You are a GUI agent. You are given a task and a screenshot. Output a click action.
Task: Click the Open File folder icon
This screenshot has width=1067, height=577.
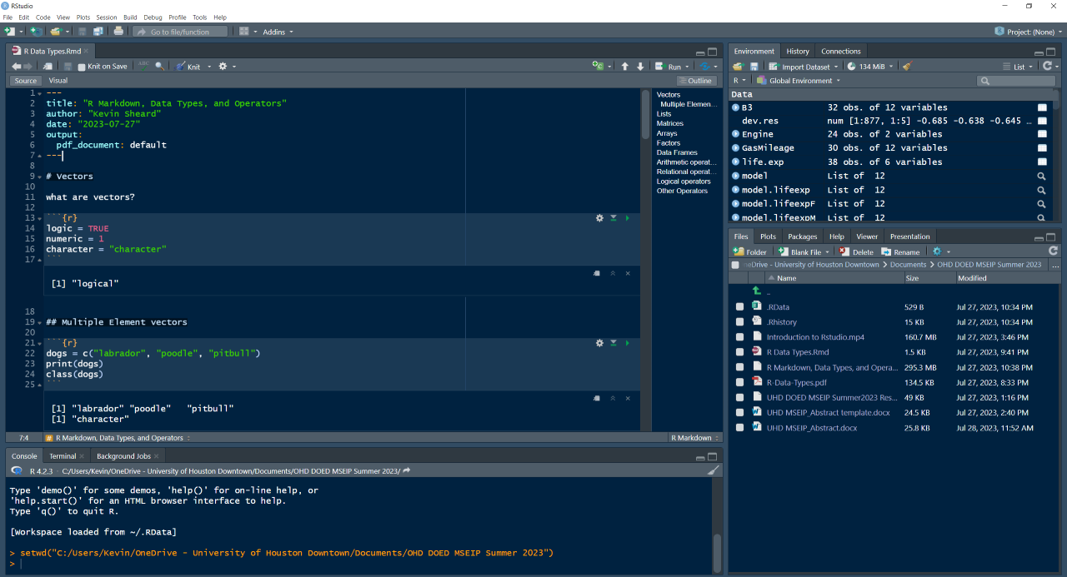click(55, 31)
